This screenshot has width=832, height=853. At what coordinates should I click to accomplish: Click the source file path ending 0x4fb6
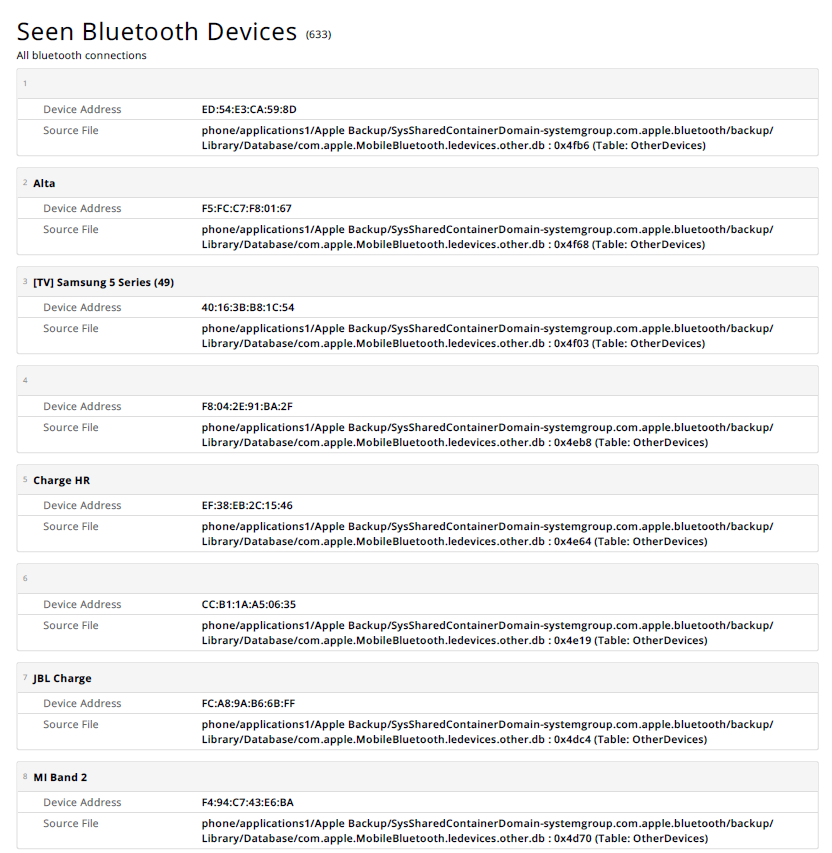coord(487,138)
